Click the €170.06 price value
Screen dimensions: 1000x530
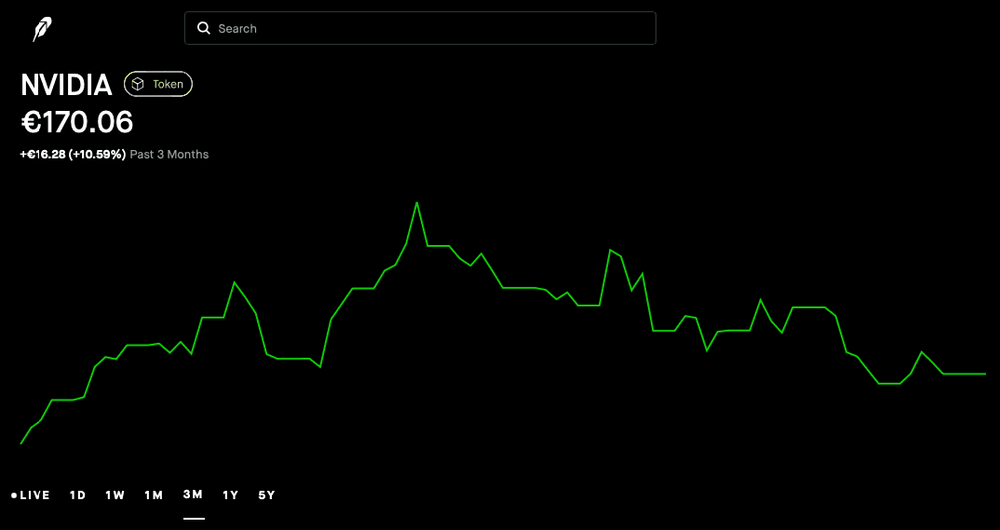(x=77, y=122)
